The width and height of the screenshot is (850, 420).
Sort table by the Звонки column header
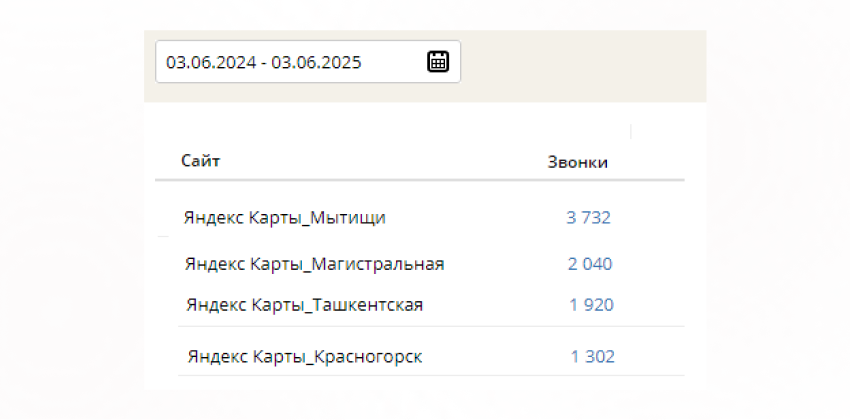coord(578,163)
